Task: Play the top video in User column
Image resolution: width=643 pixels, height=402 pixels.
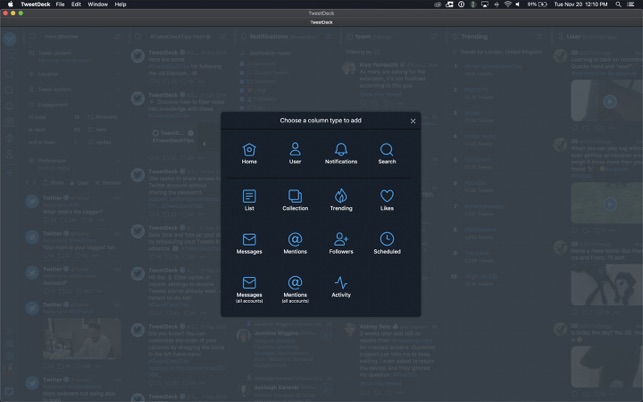Action: [x=610, y=101]
